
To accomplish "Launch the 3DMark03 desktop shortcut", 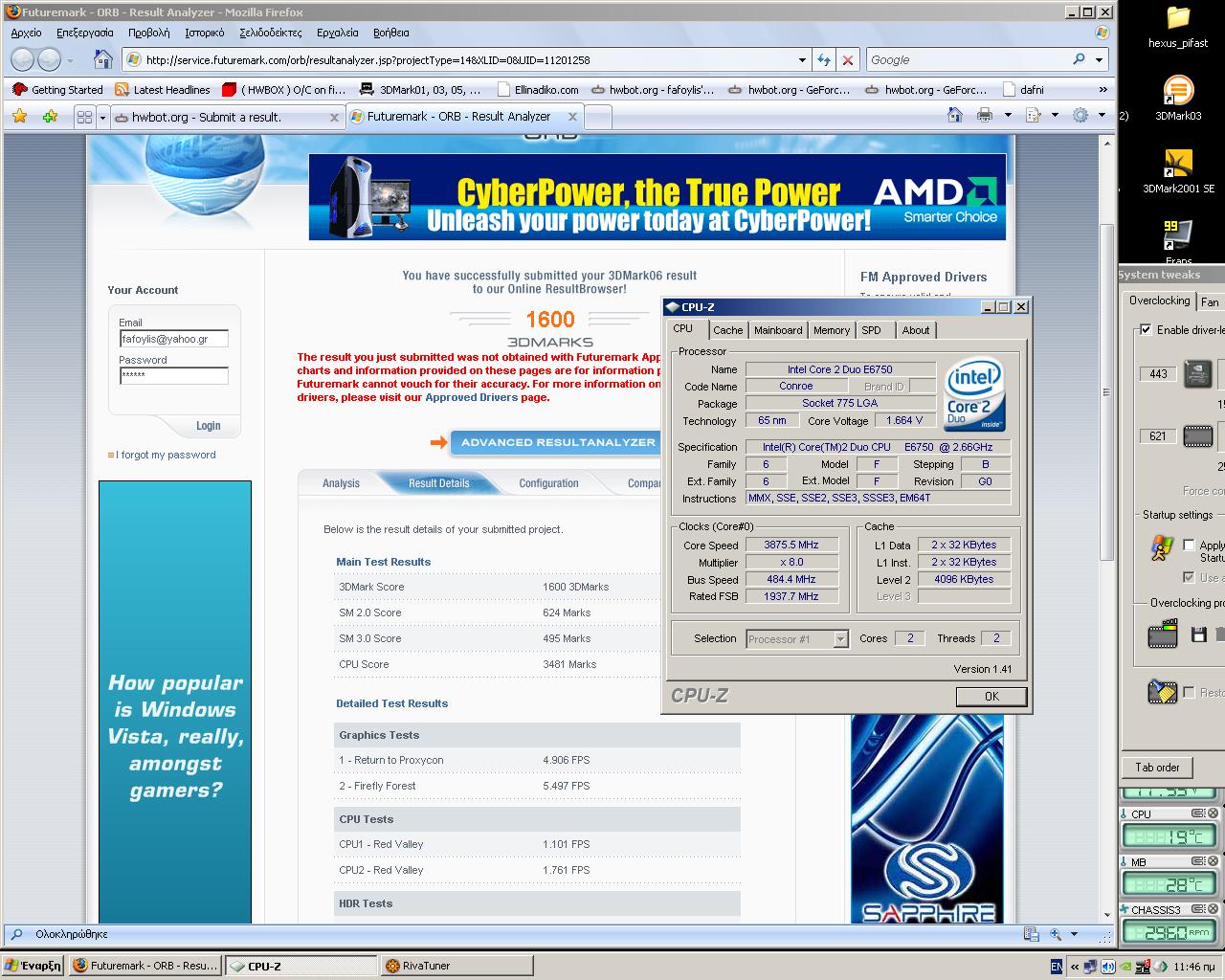I will pyautogui.click(x=1178, y=99).
